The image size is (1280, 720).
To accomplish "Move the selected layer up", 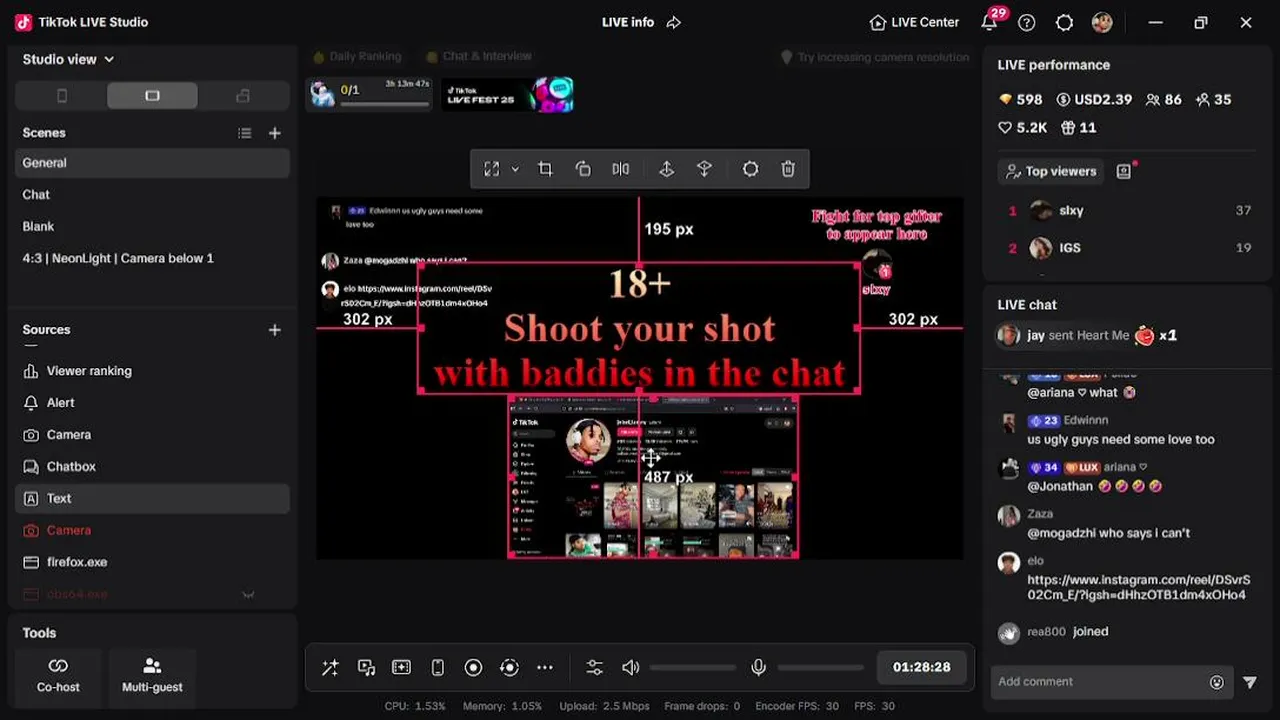I will point(666,169).
